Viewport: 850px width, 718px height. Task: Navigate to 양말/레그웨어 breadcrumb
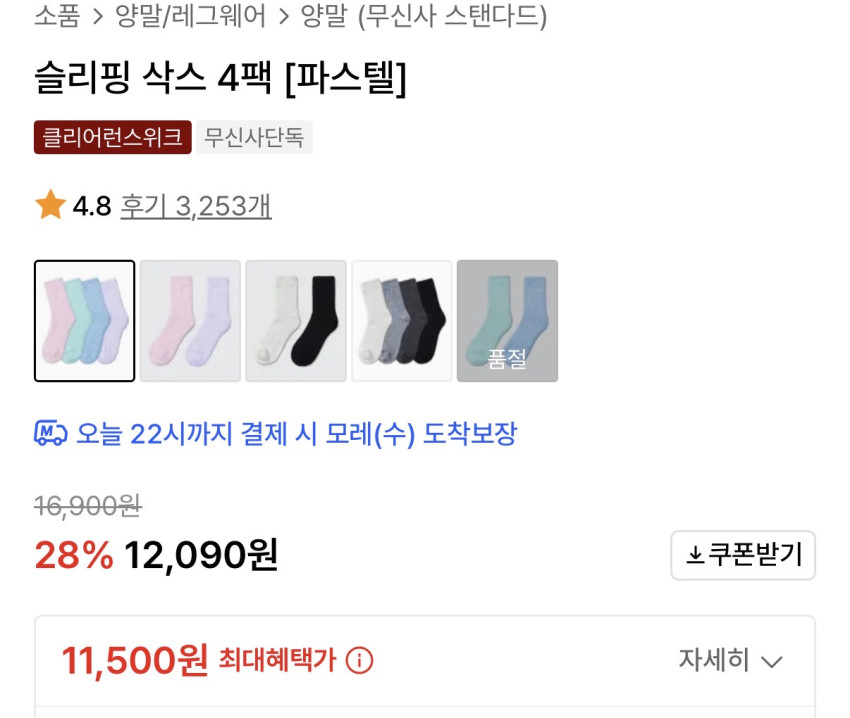click(191, 16)
